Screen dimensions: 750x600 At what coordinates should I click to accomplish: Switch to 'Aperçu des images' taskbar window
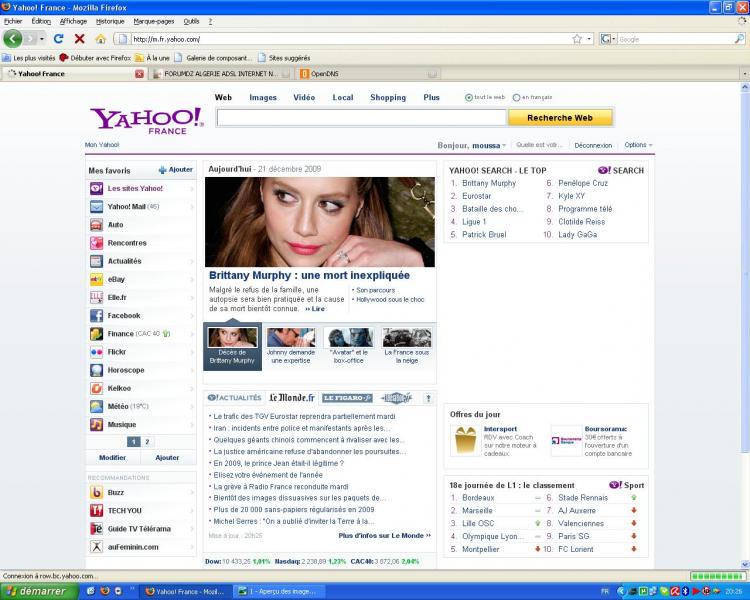point(280,591)
